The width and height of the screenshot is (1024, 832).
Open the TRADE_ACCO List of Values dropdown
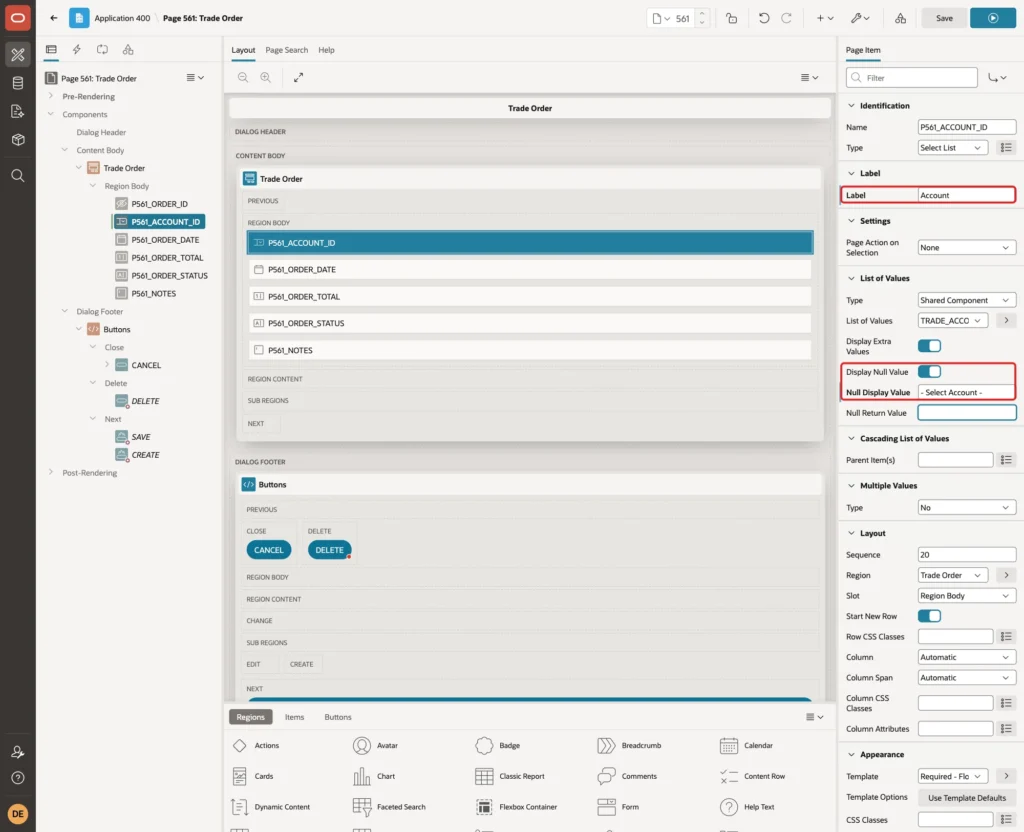(x=952, y=321)
